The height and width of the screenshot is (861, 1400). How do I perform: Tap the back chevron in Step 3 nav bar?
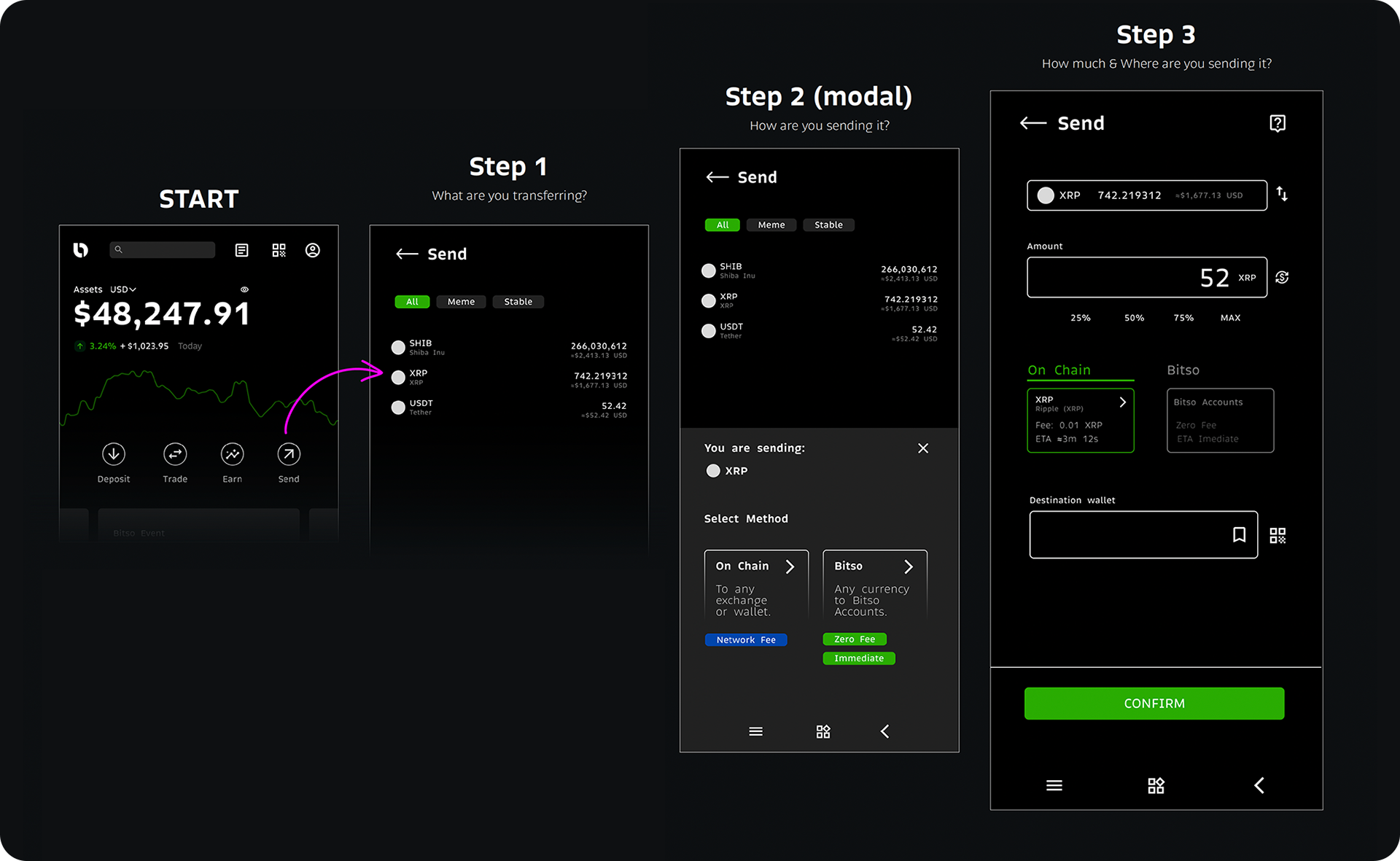pos(1259,785)
